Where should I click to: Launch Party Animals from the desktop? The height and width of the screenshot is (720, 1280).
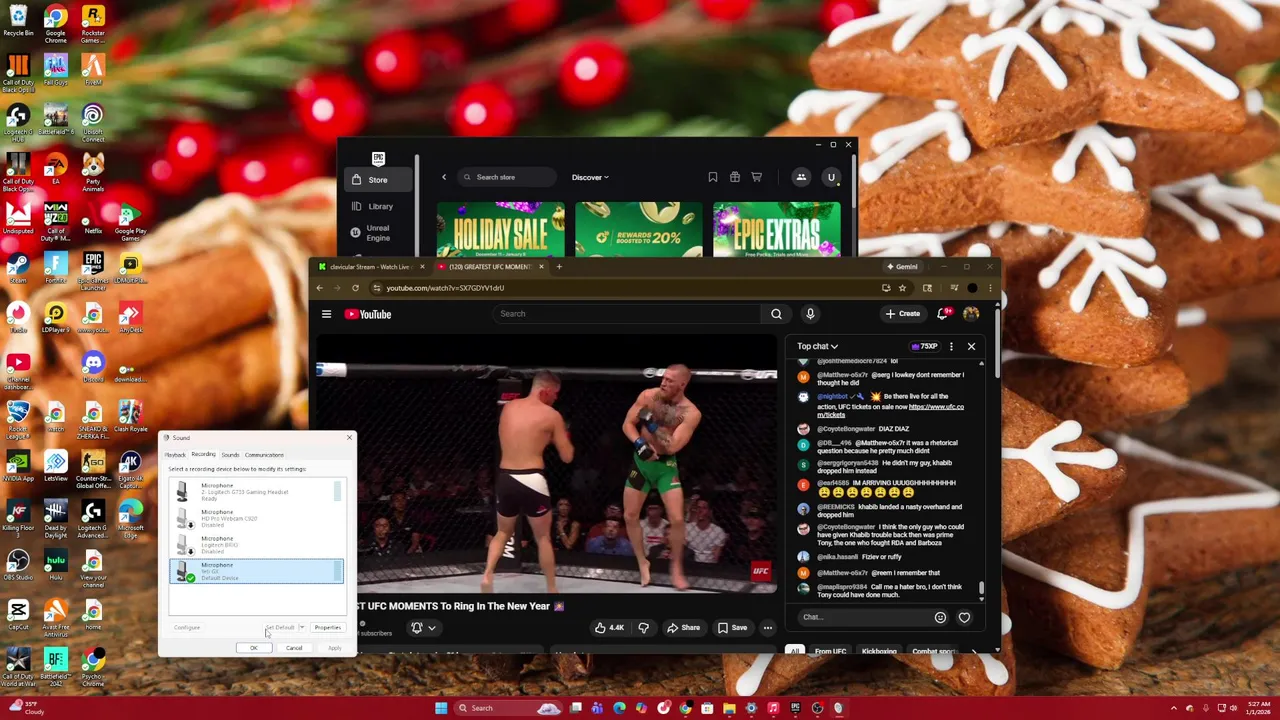click(x=92, y=172)
